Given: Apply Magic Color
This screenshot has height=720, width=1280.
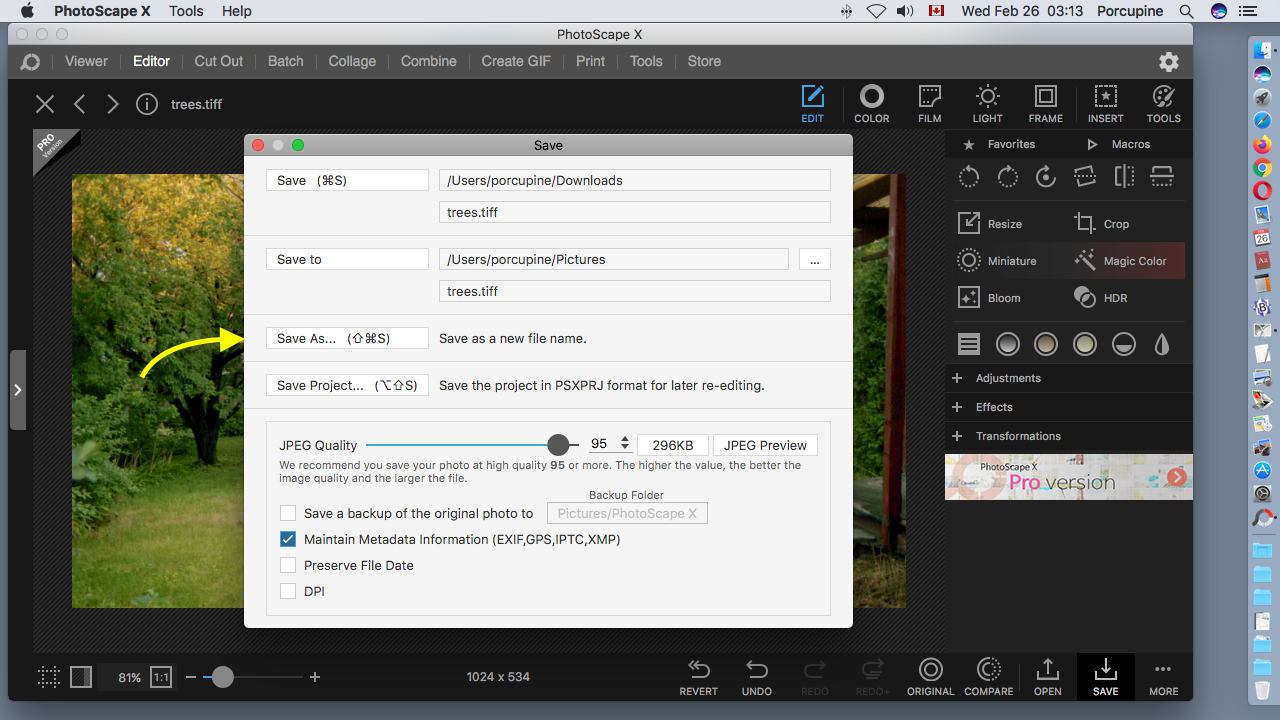Looking at the screenshot, I should (1120, 261).
